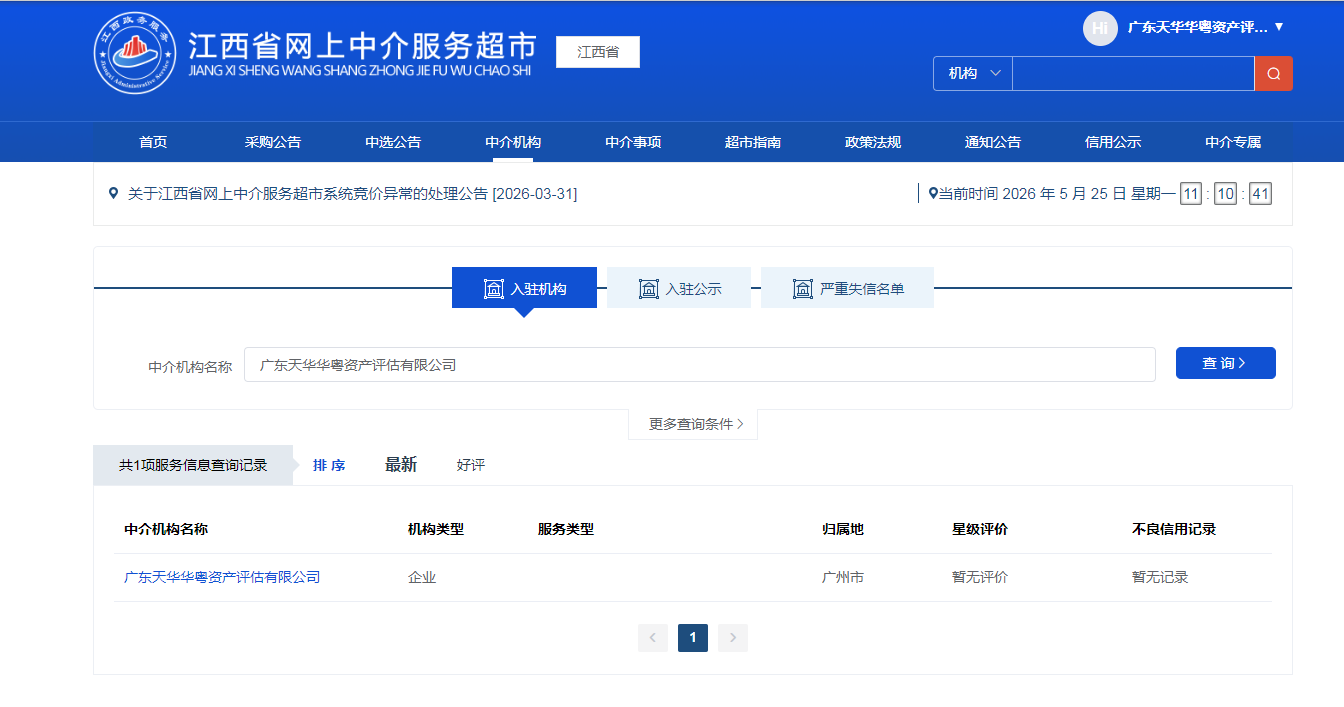Open the bidding anomaly announcement link

click(352, 193)
